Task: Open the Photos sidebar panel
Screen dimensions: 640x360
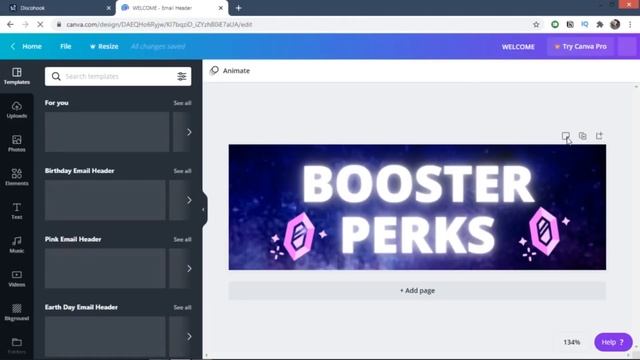Action: (17, 144)
